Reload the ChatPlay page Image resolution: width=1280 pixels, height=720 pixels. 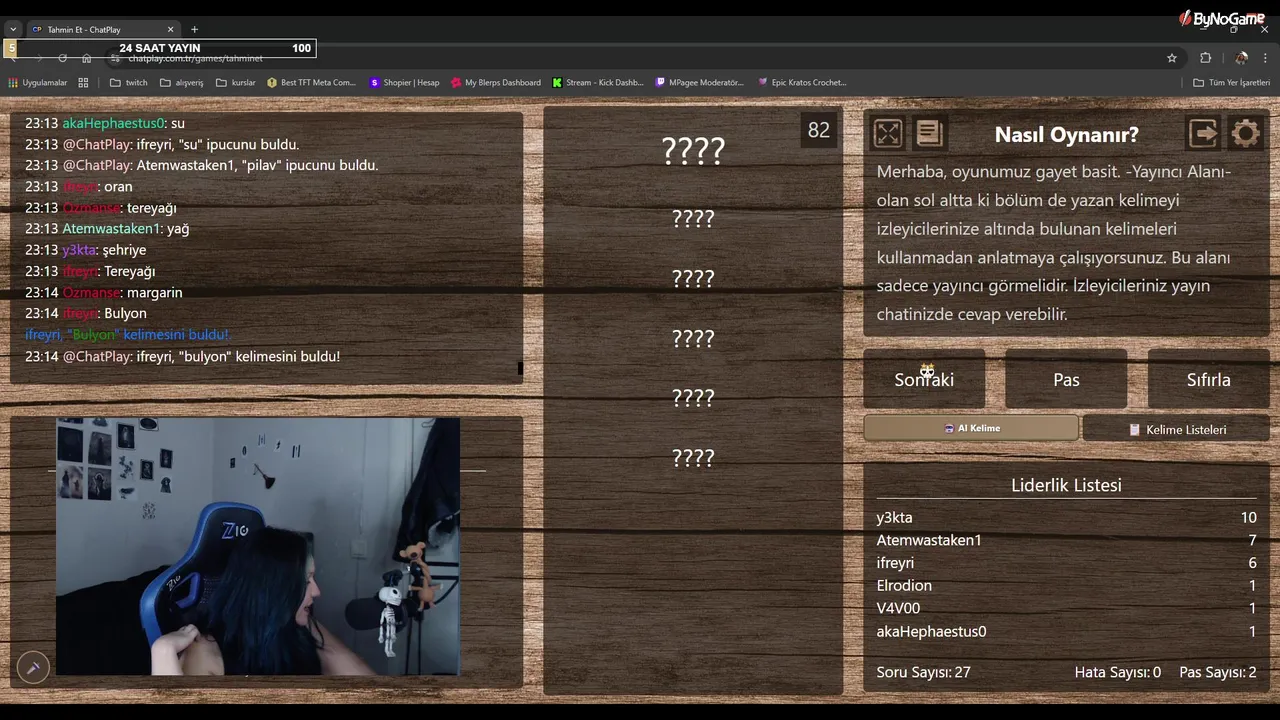[x=62, y=58]
